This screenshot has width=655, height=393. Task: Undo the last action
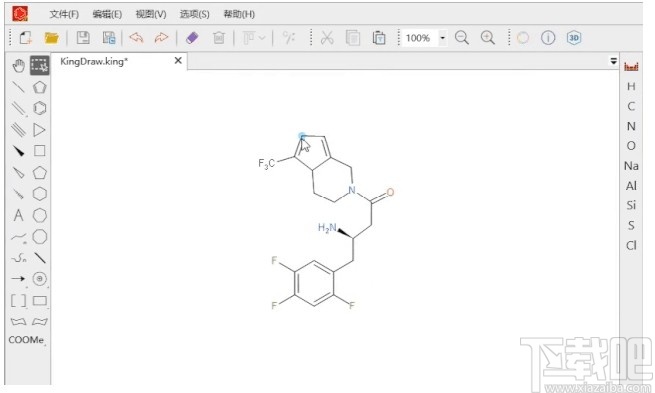136,38
